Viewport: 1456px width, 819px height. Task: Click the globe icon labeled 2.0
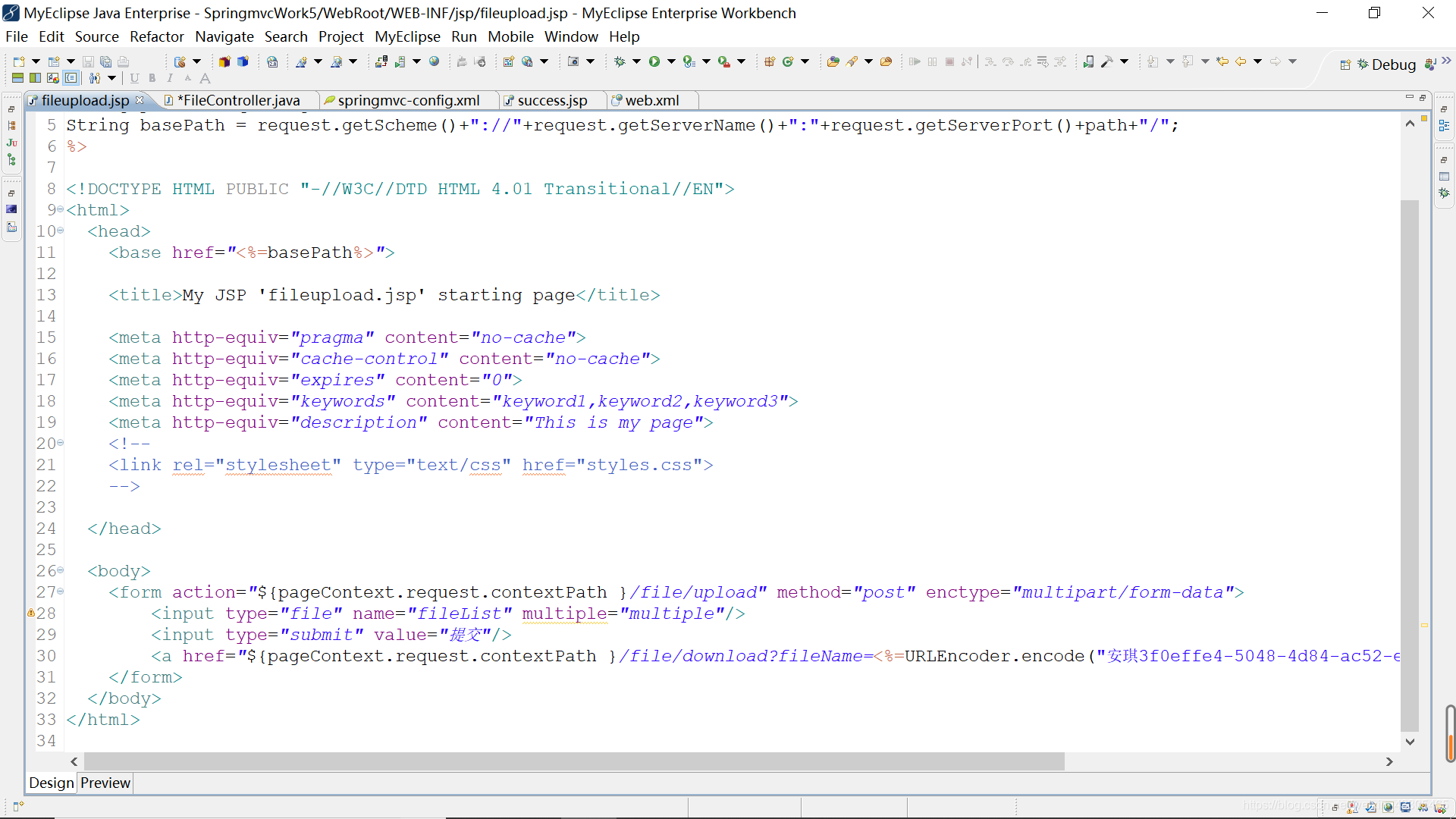[272, 61]
